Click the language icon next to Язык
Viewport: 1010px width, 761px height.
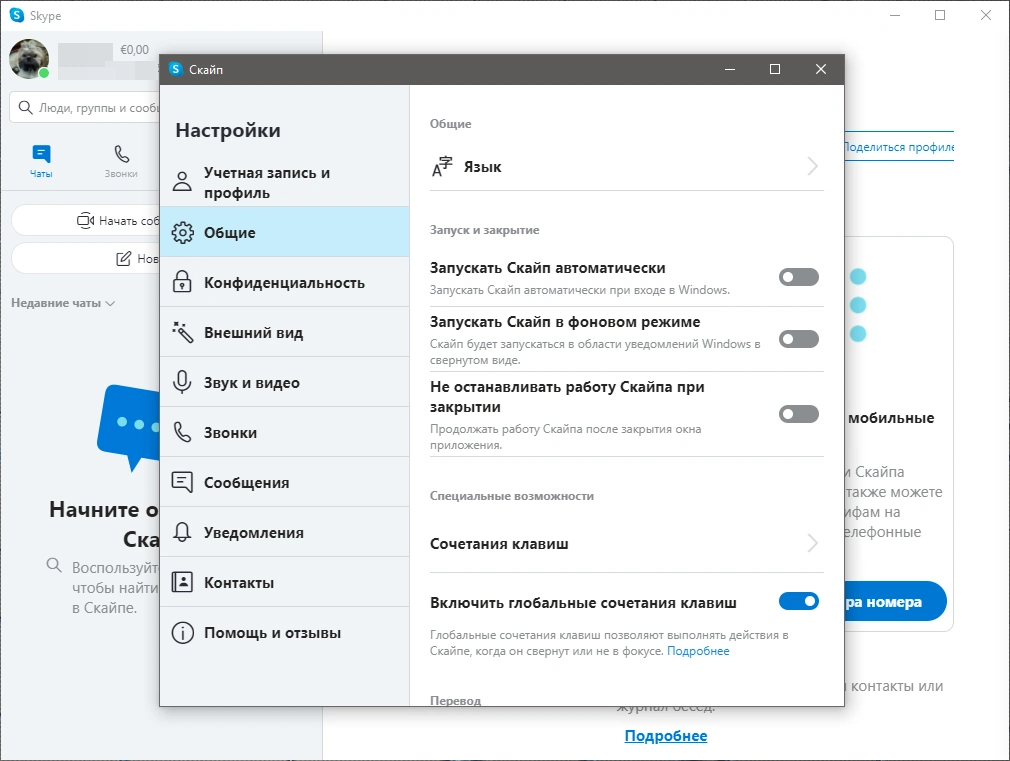(x=442, y=166)
